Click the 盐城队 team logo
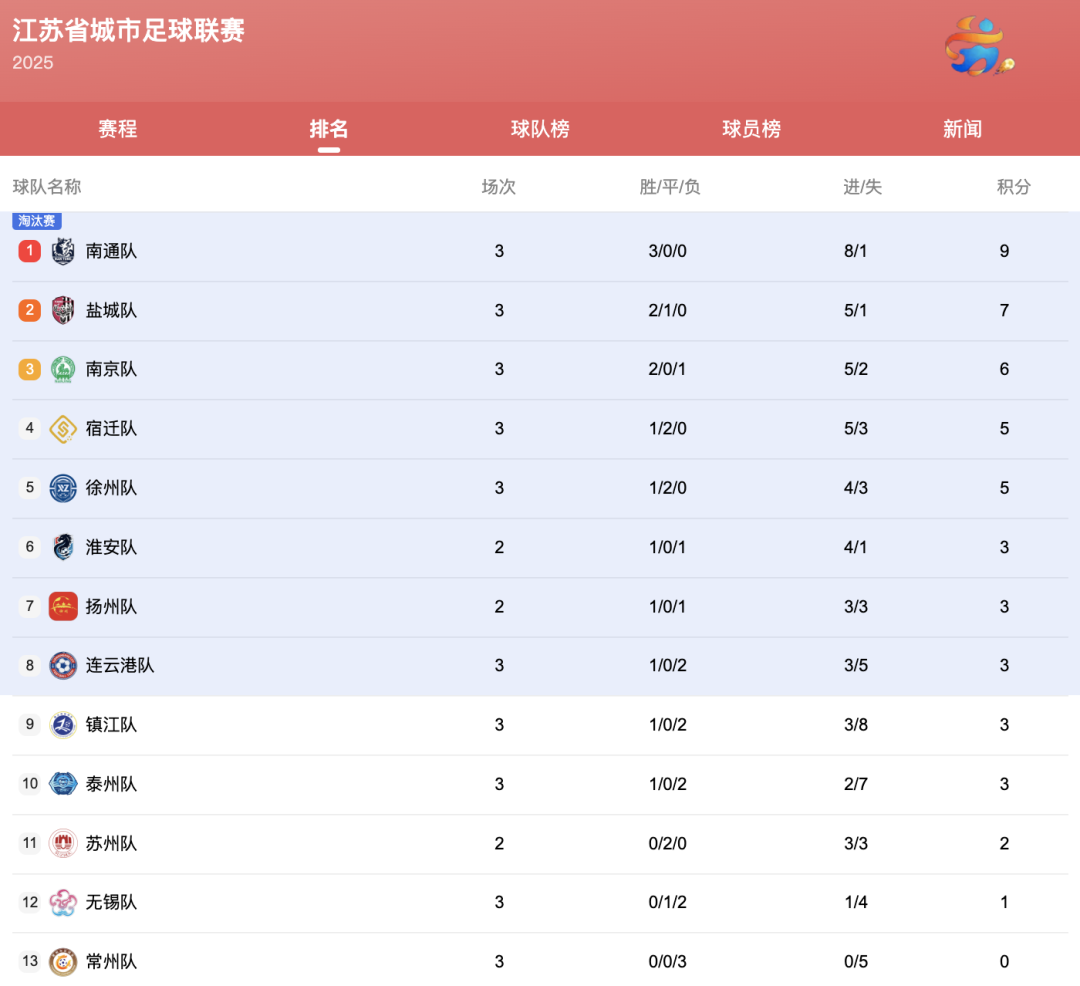The height and width of the screenshot is (986, 1080). click(63, 310)
